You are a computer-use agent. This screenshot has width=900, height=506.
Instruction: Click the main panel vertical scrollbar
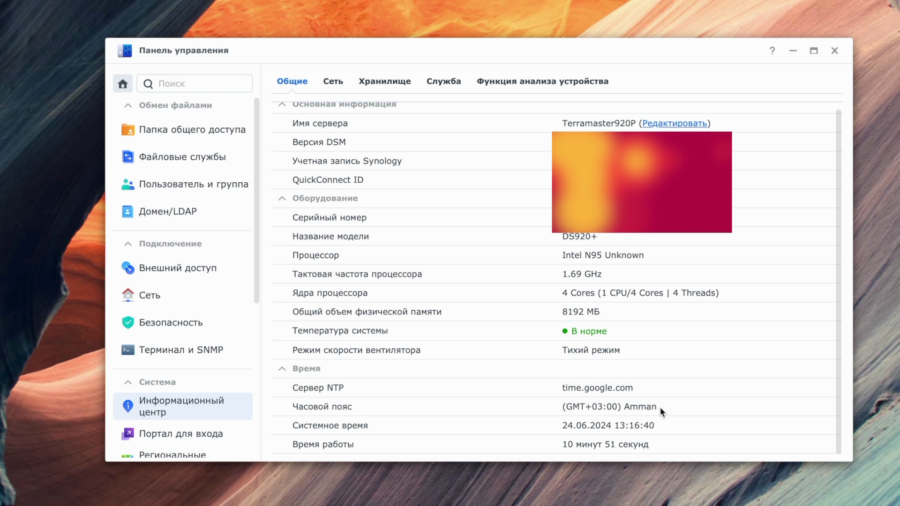click(839, 281)
